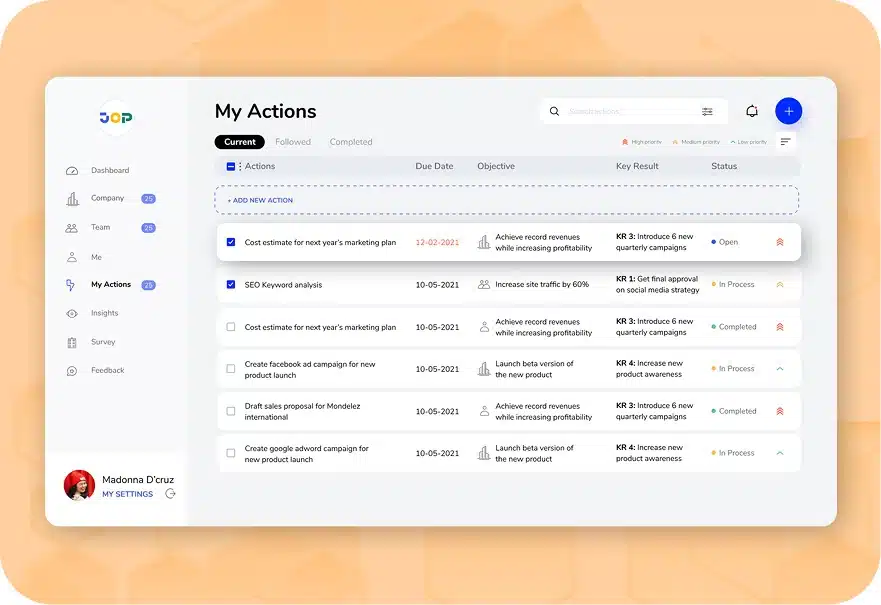
Task: Expand the google adword campaign row chevron
Action: pyautogui.click(x=780, y=452)
